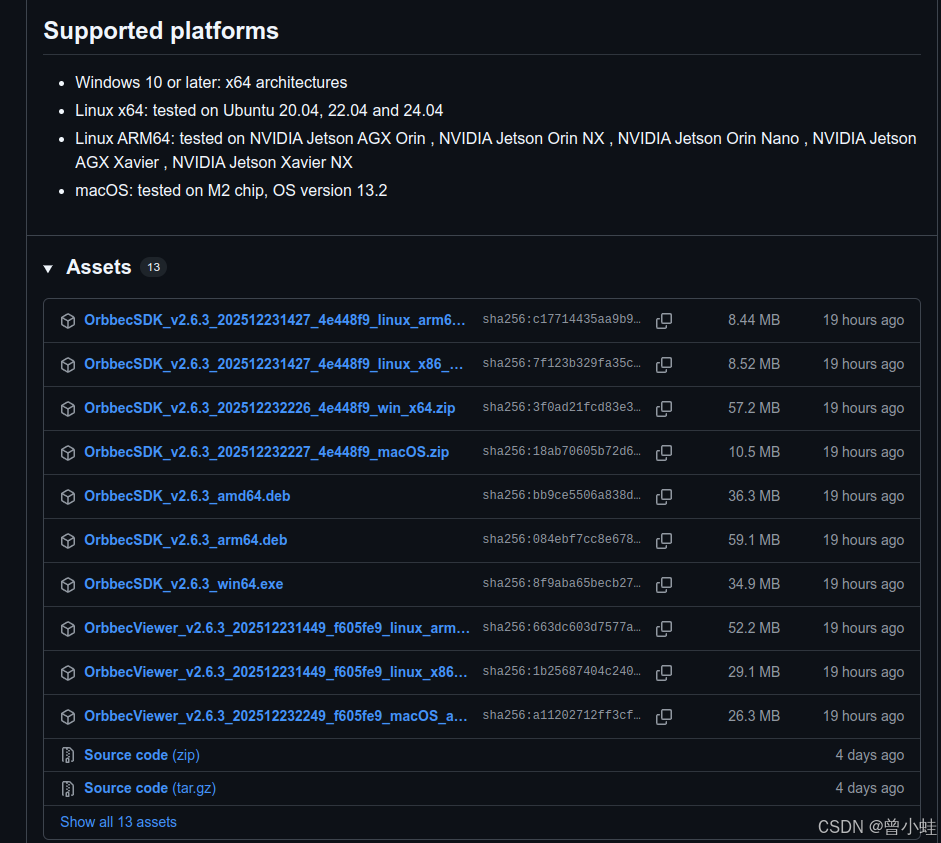Screen dimensions: 941x843
Task: Click sha256:bb9ce5506a838d hash text
Action: click(x=562, y=495)
